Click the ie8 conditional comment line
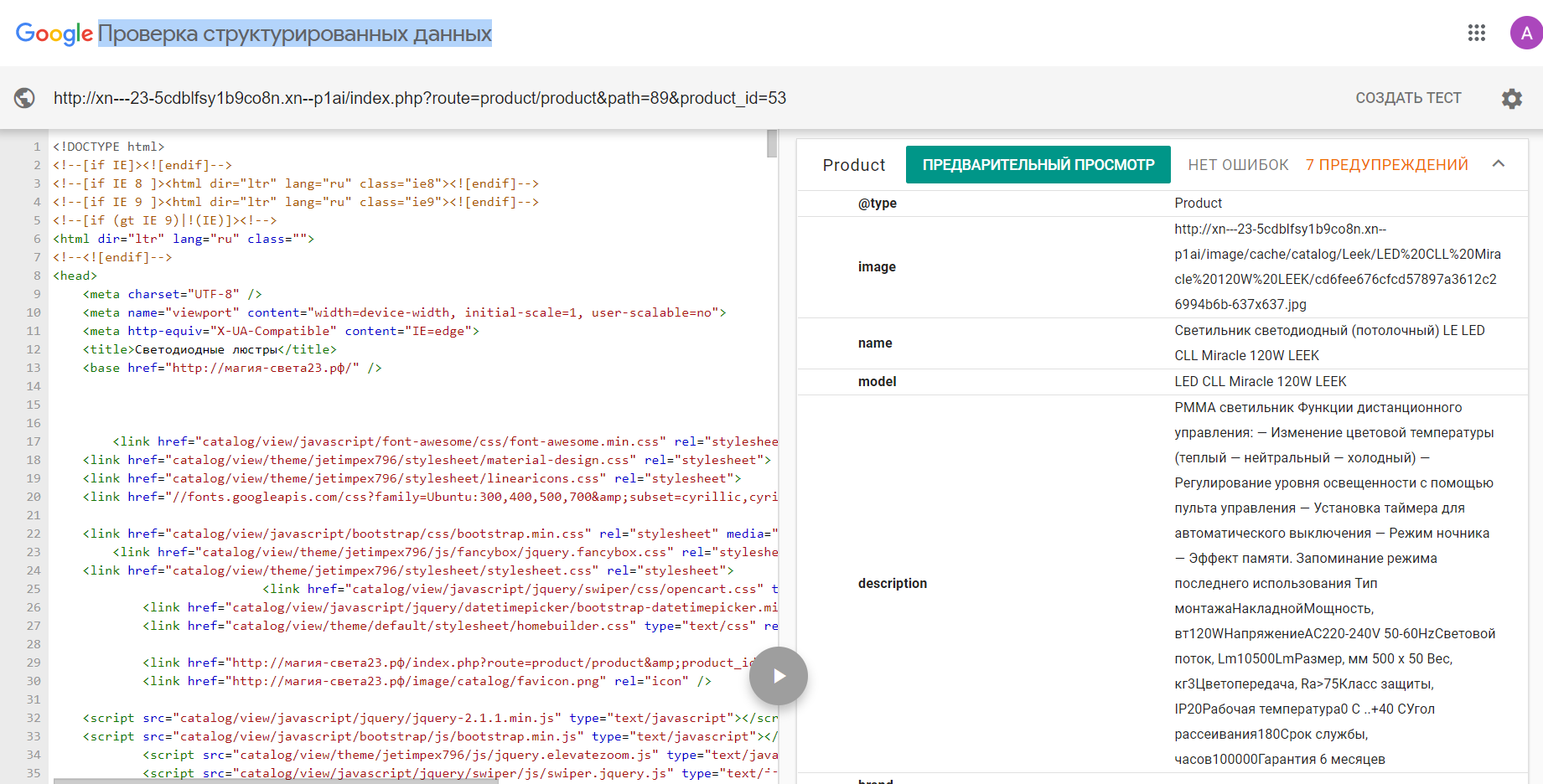The height and width of the screenshot is (784, 1543). tap(296, 183)
